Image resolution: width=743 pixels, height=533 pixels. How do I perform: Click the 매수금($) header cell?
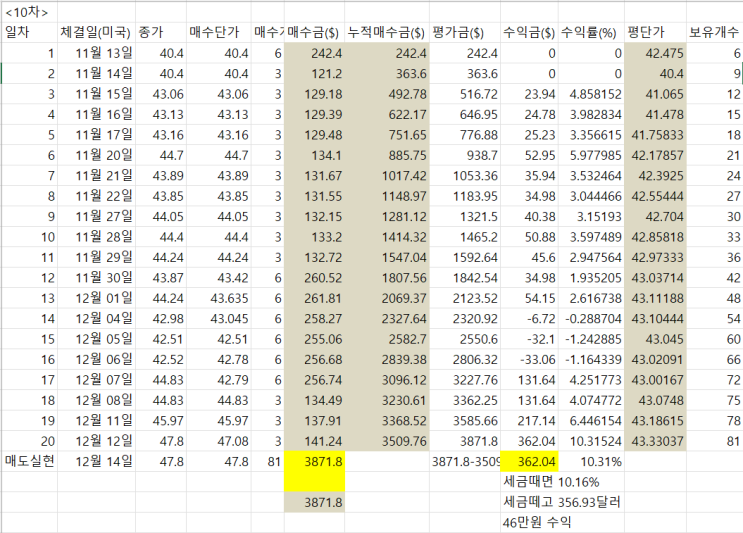tap(314, 33)
